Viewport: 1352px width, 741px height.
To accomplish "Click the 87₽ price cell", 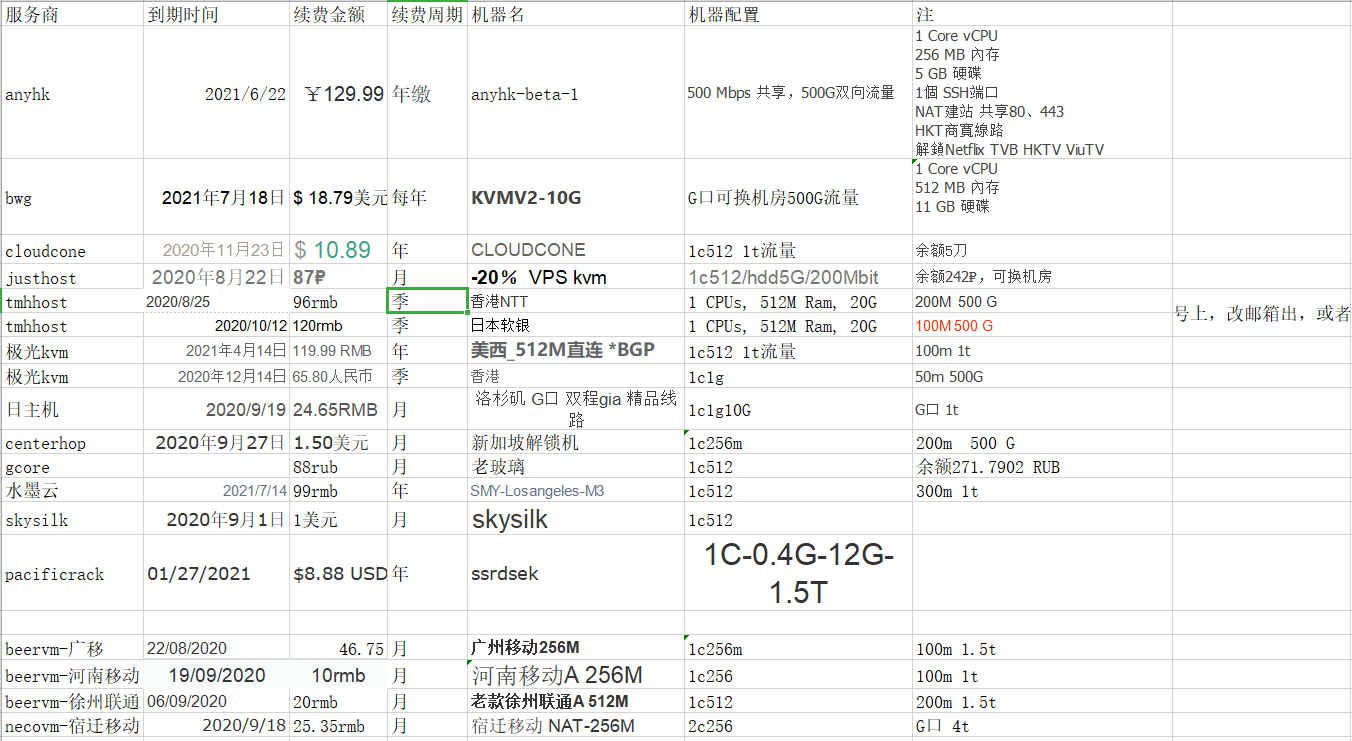I will coord(339,277).
